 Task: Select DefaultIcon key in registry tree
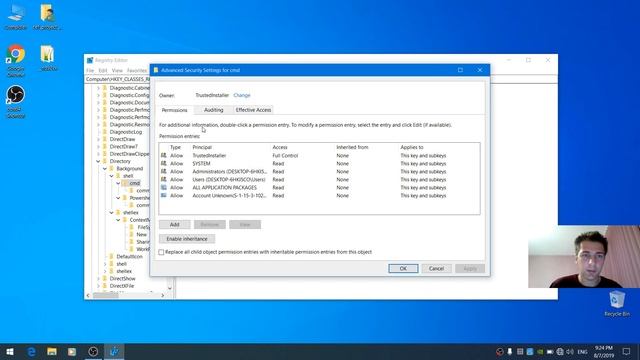129,256
